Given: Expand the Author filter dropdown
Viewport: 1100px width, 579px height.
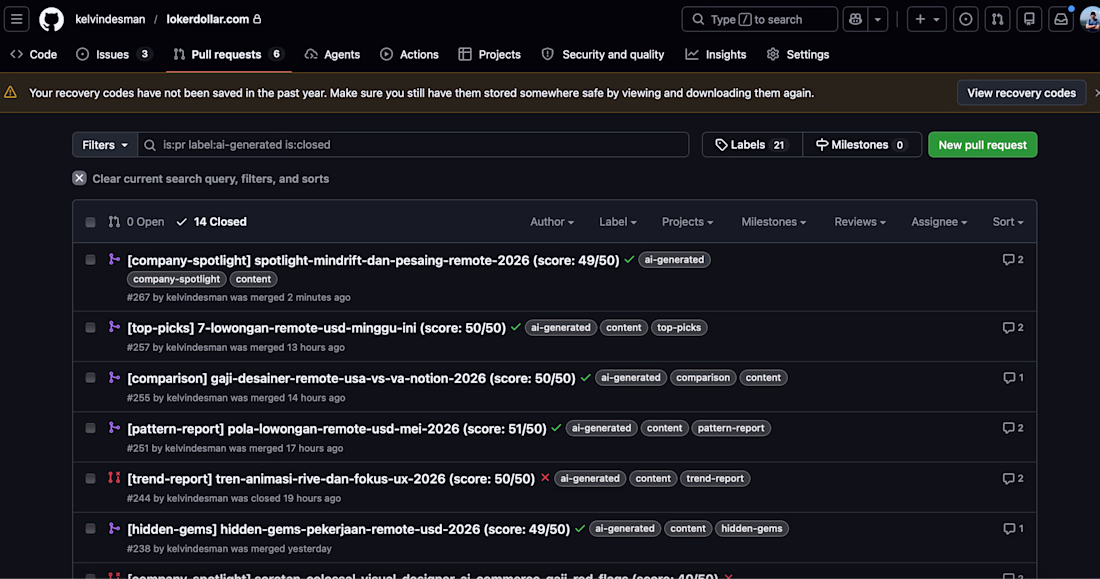Looking at the screenshot, I should point(552,222).
